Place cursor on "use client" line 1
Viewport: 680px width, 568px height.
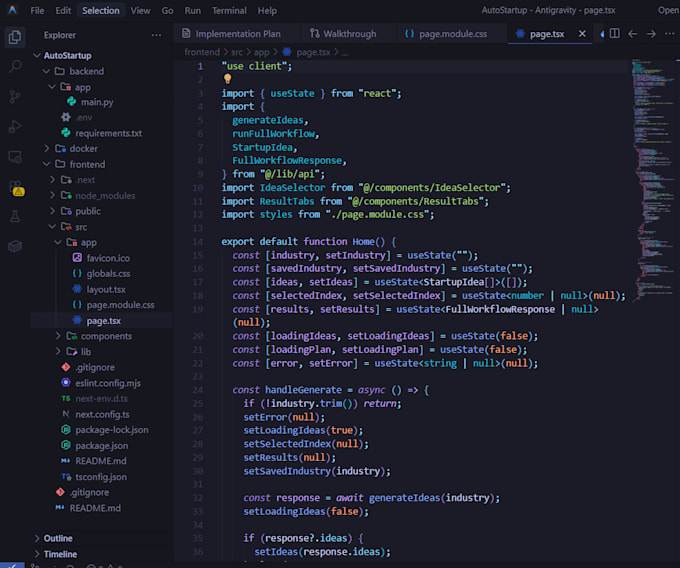(x=257, y=66)
